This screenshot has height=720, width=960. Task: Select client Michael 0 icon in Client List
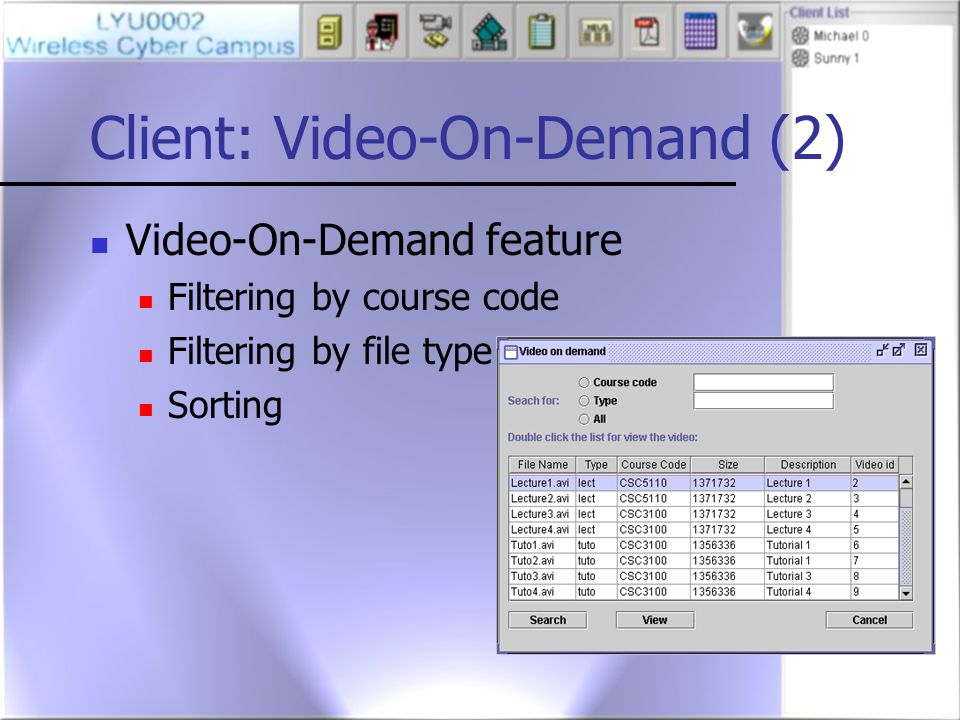[x=800, y=36]
